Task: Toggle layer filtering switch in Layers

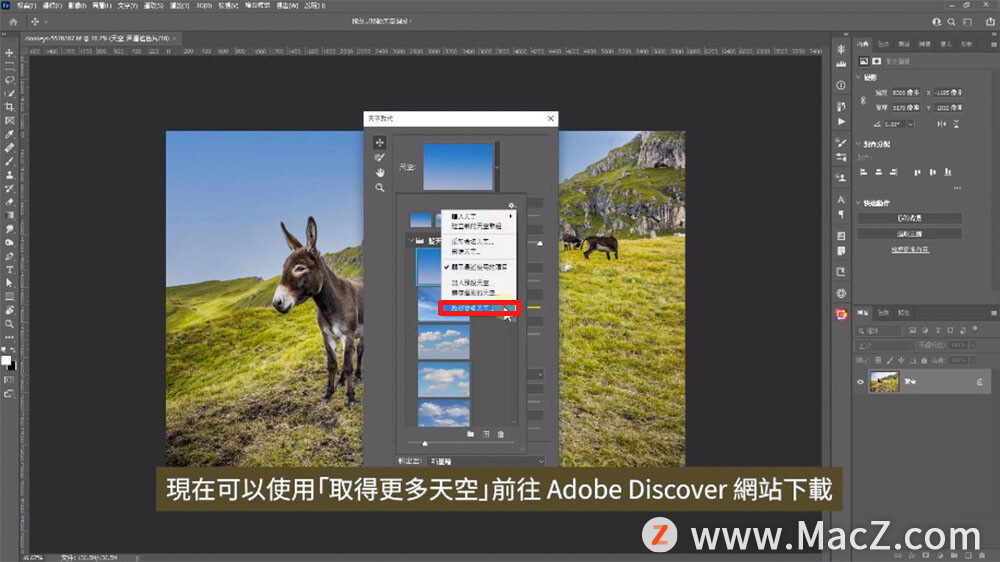Action: pyautogui.click(x=975, y=330)
